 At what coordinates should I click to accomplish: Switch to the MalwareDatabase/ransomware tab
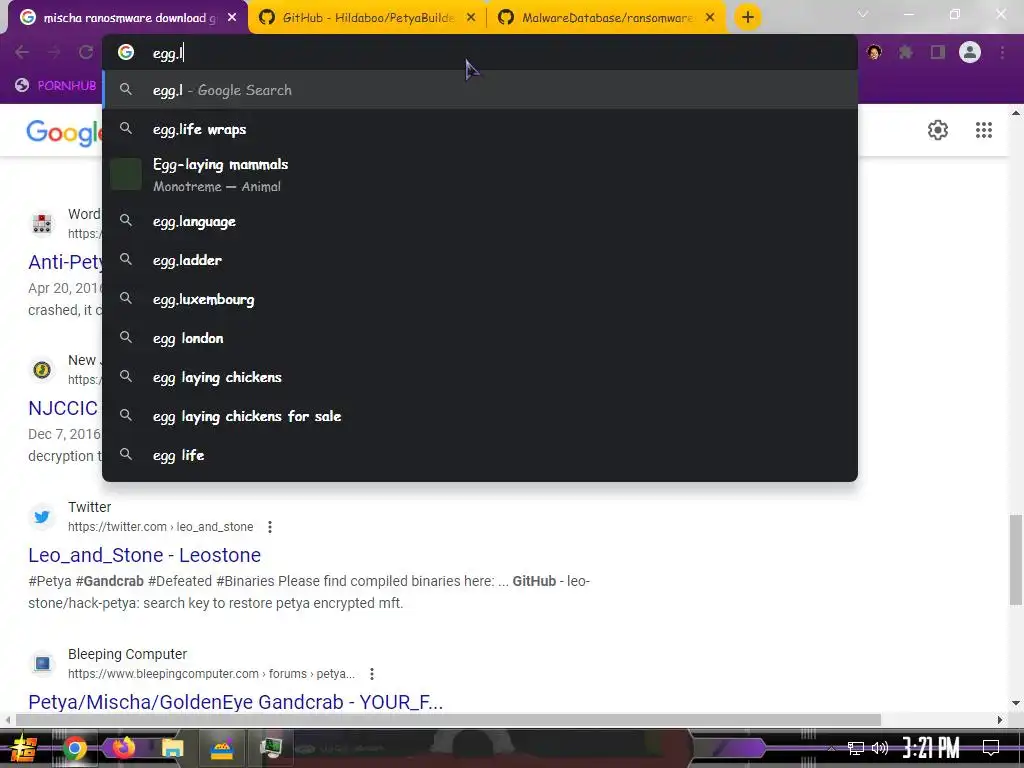pos(605,18)
